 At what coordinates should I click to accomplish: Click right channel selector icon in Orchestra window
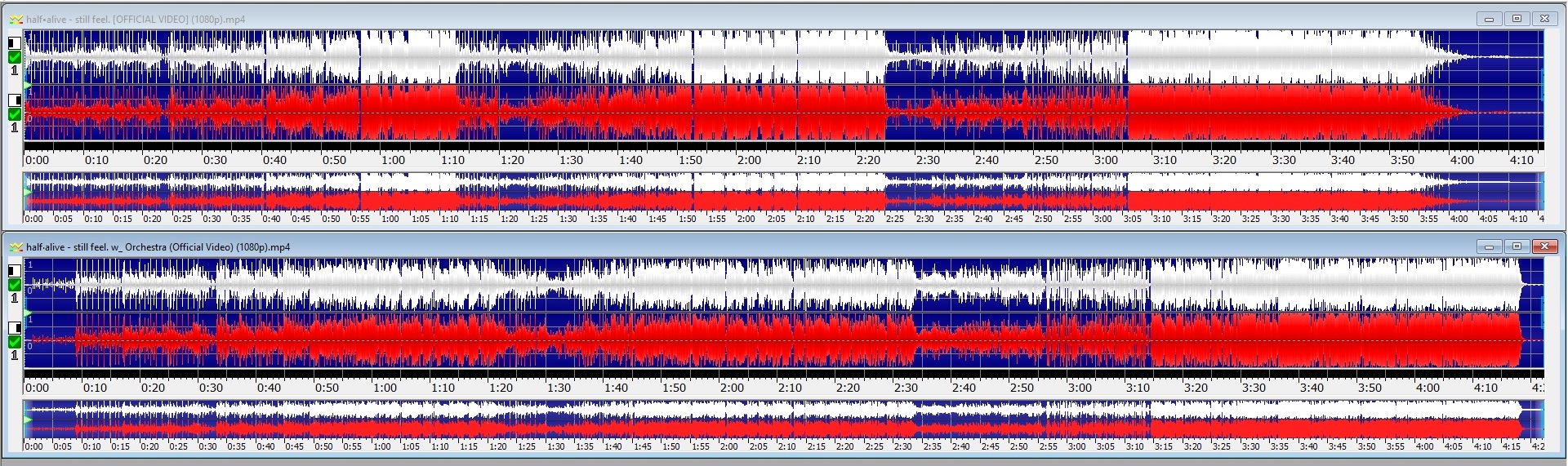click(14, 327)
